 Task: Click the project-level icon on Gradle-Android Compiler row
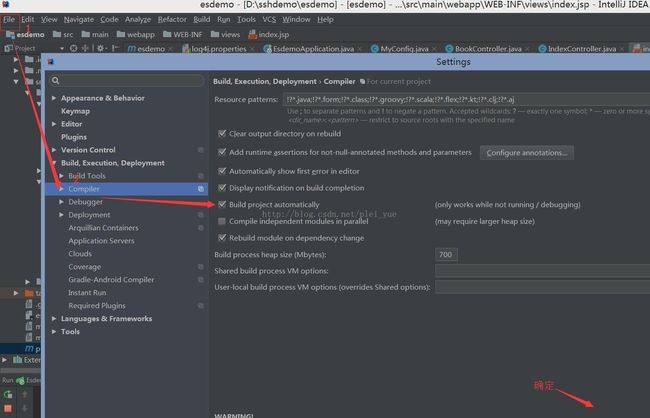point(201,279)
